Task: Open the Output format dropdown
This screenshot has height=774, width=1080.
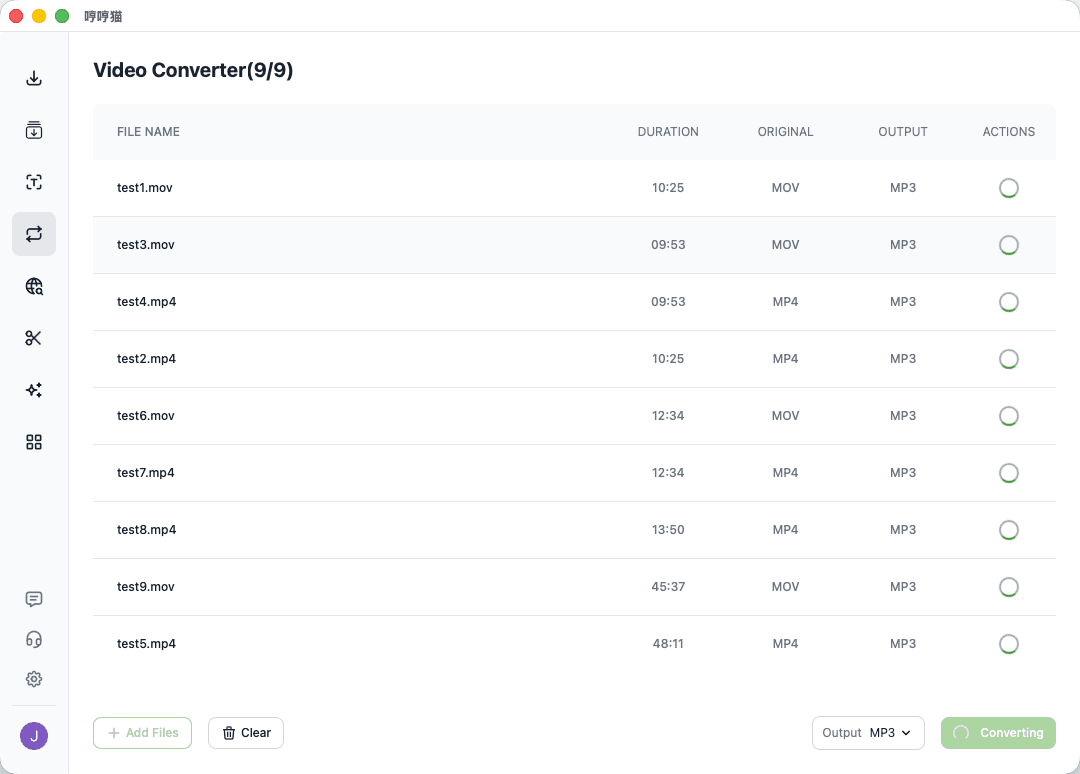Action: 868,732
